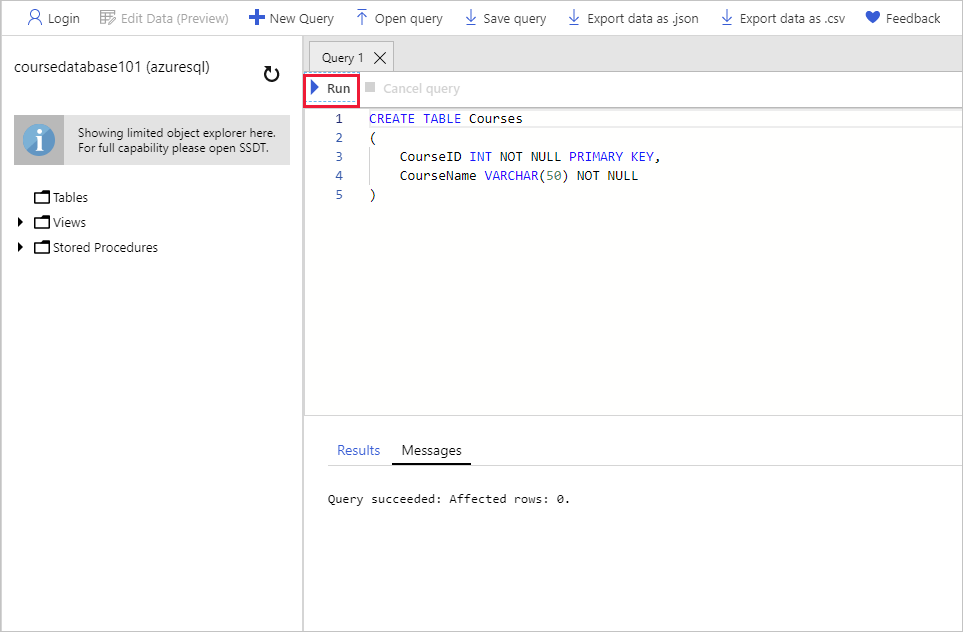This screenshot has width=963, height=632.
Task: Switch to the Results tab
Action: click(359, 450)
